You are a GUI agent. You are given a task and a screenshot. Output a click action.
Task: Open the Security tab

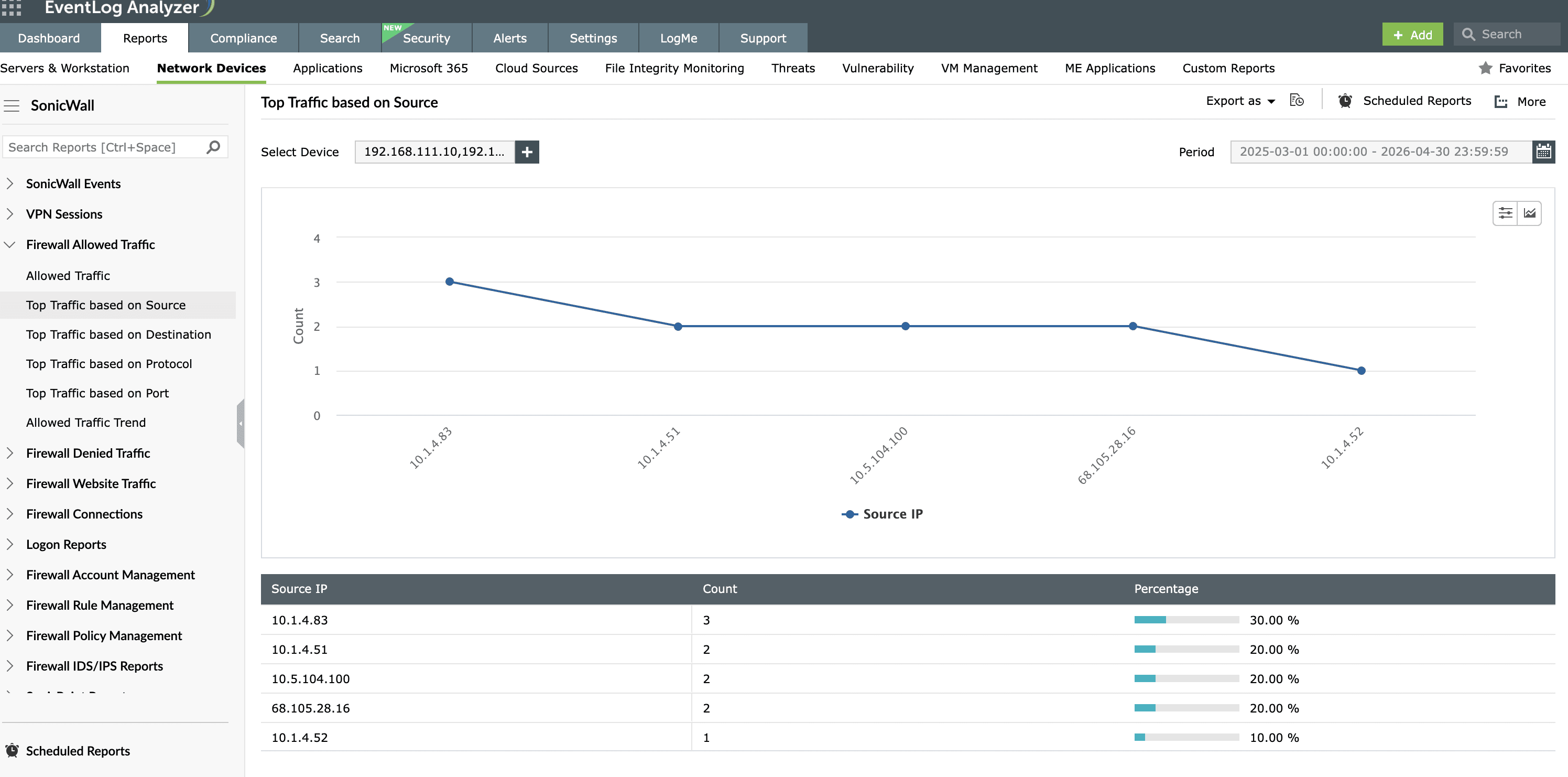pos(426,38)
